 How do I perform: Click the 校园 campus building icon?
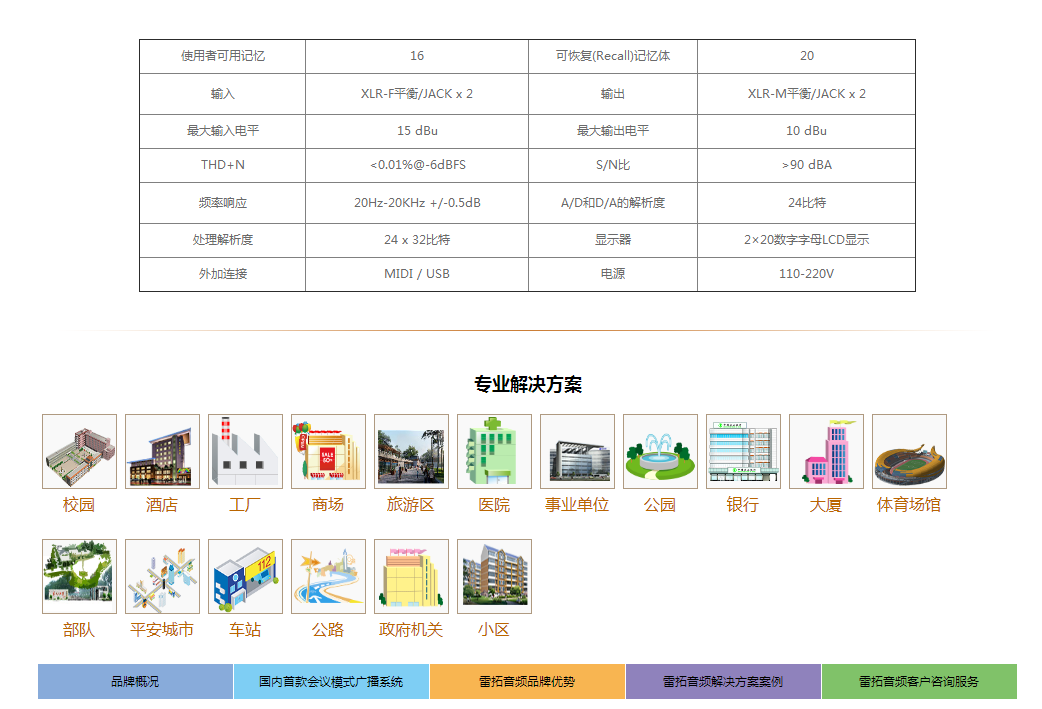pos(79,451)
